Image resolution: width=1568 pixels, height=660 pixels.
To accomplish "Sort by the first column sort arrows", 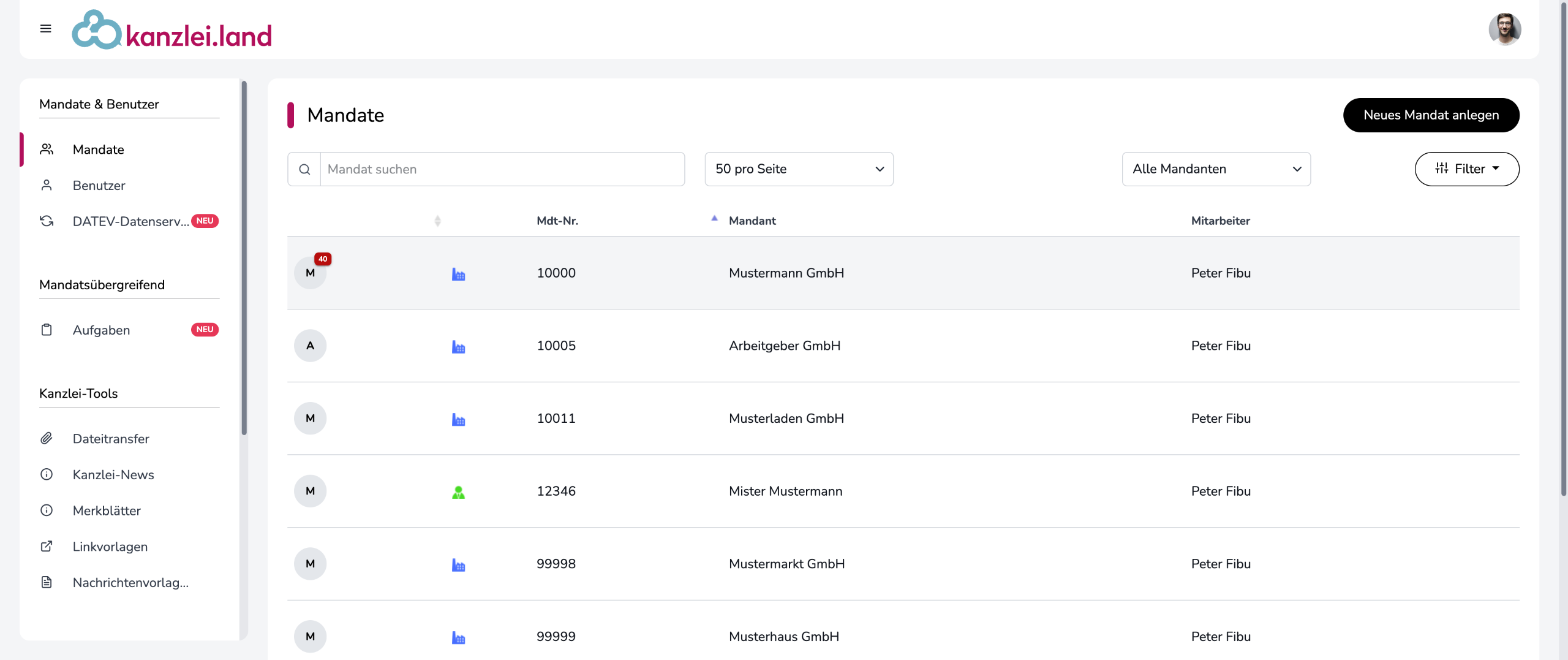I will [437, 221].
